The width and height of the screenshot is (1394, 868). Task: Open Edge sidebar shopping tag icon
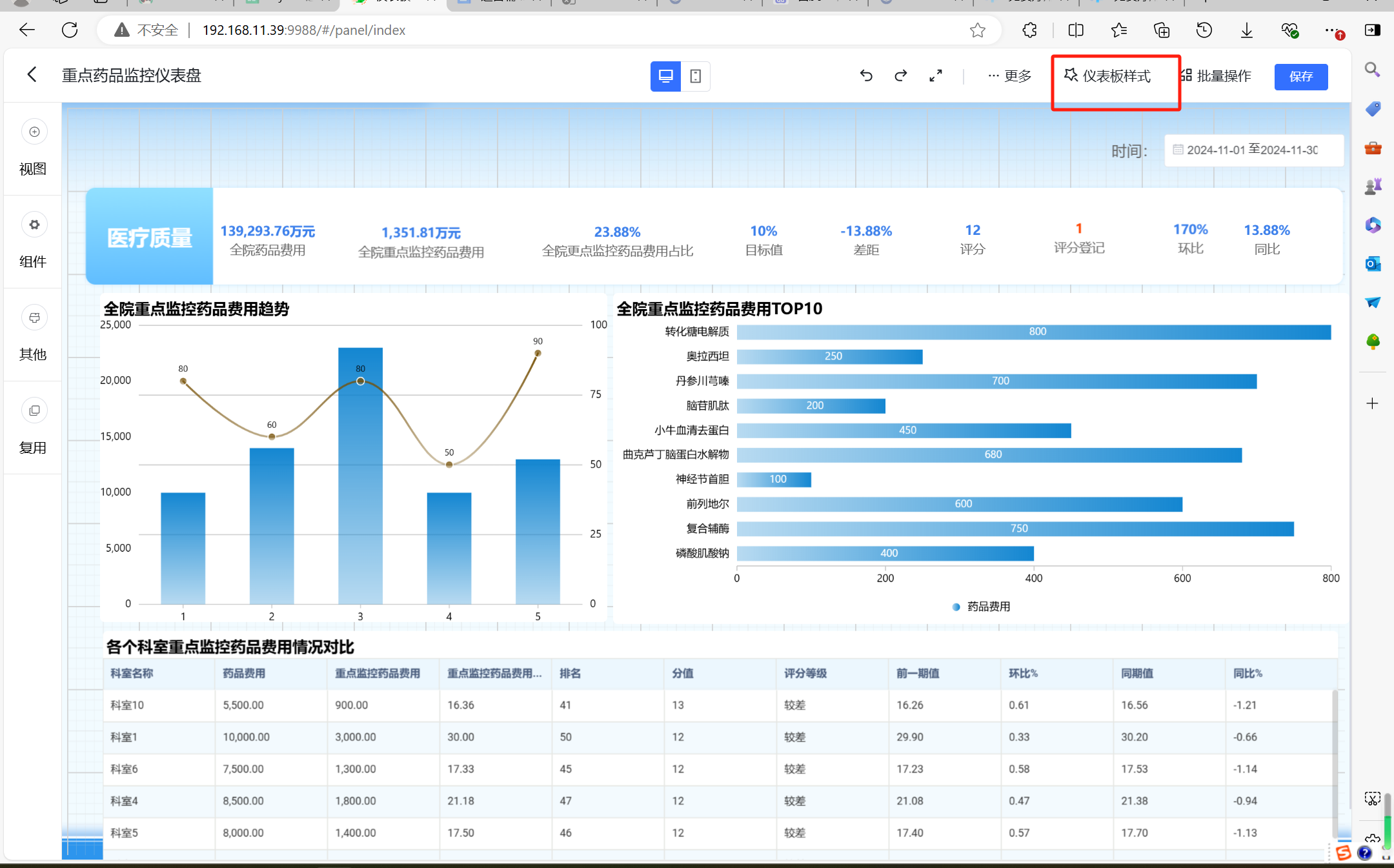coord(1373,108)
